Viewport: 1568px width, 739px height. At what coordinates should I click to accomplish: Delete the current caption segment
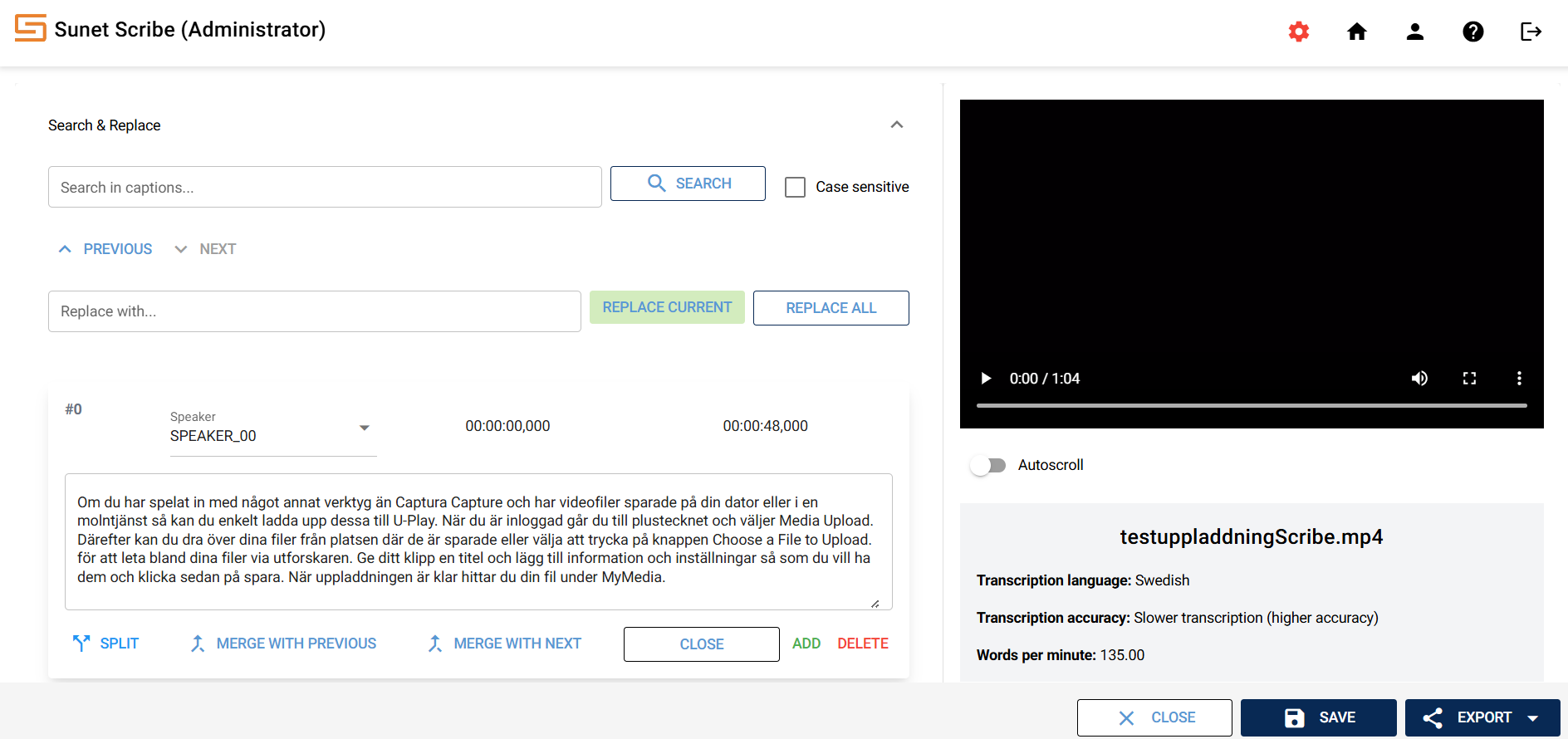(862, 644)
